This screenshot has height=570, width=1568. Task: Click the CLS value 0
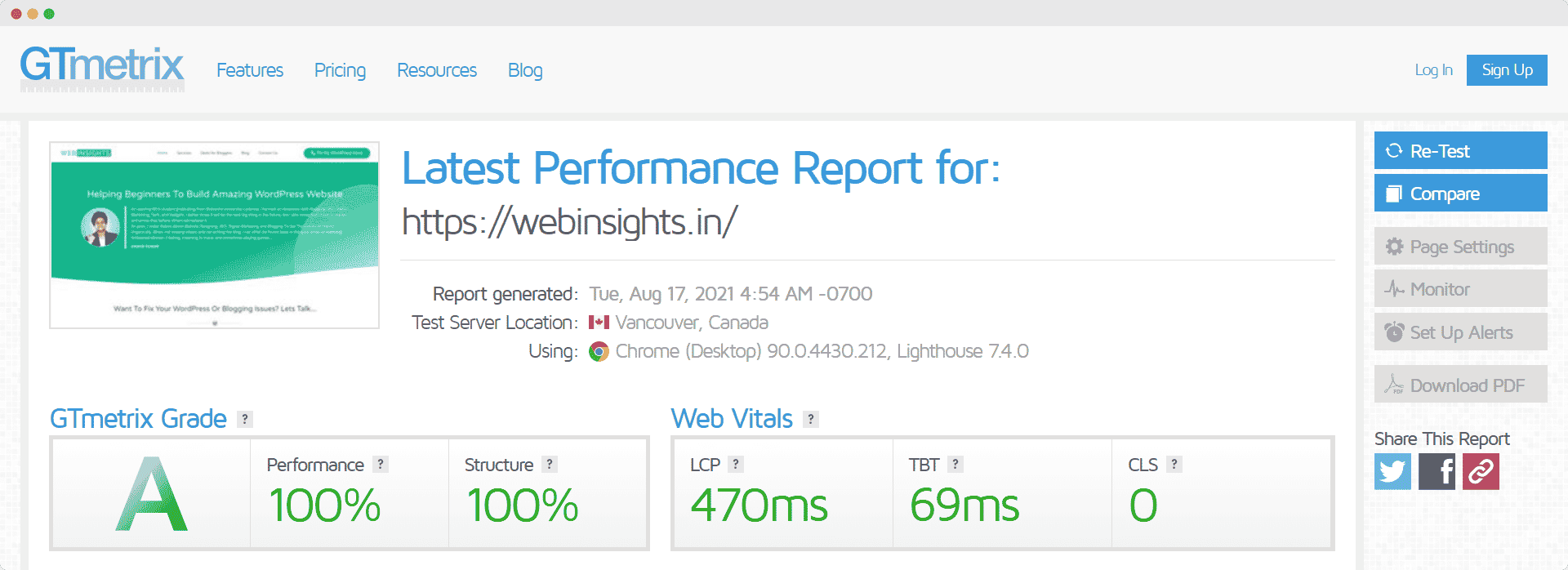tap(1143, 505)
